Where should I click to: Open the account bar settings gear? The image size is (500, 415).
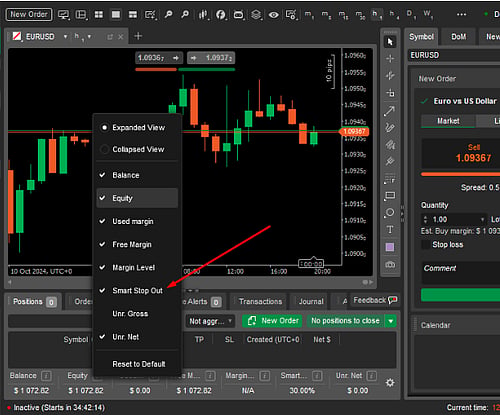pos(390,383)
